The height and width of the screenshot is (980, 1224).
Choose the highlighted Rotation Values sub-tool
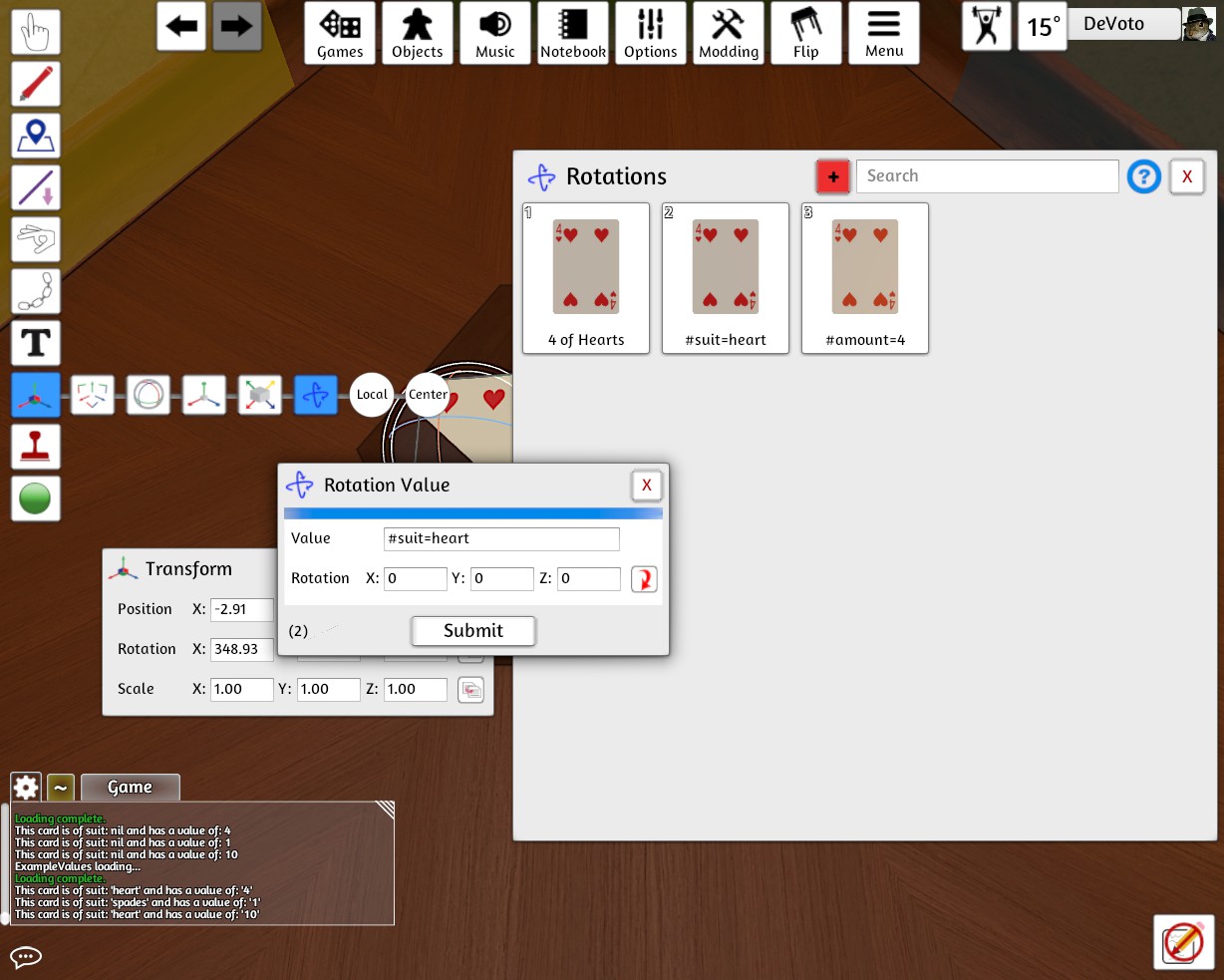point(316,395)
